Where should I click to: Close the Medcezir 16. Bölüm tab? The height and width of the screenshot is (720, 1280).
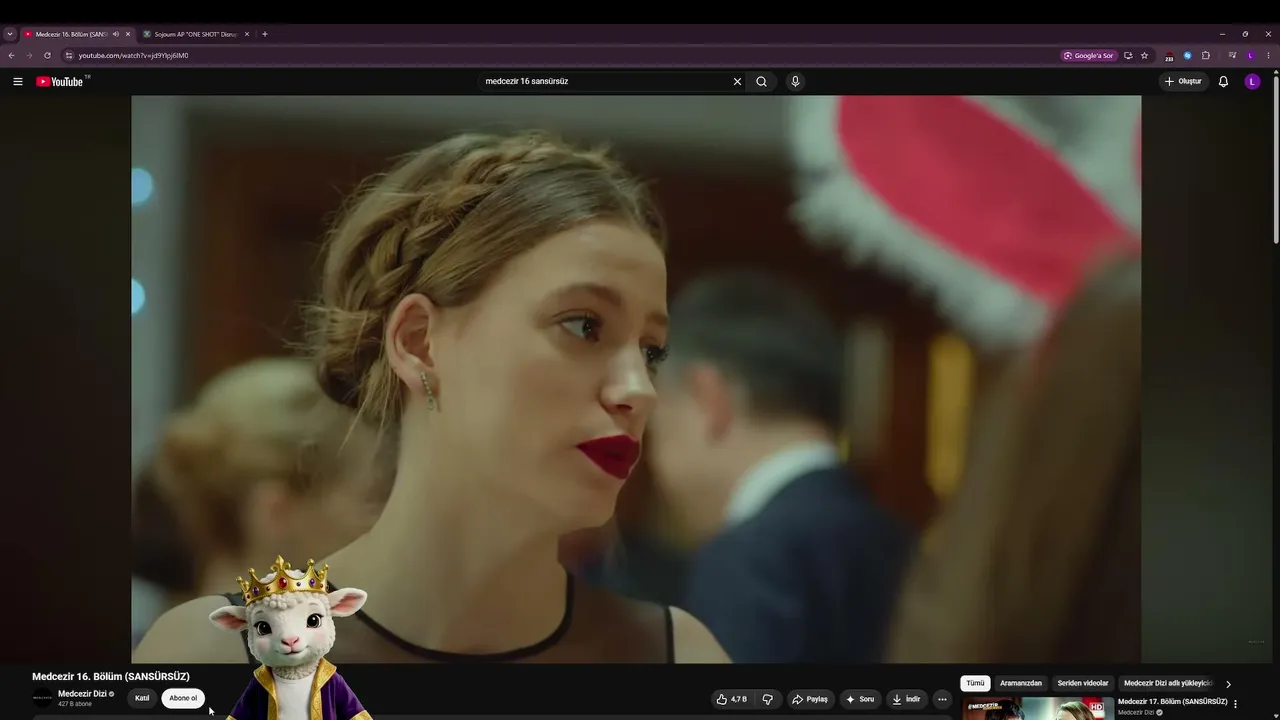128,34
